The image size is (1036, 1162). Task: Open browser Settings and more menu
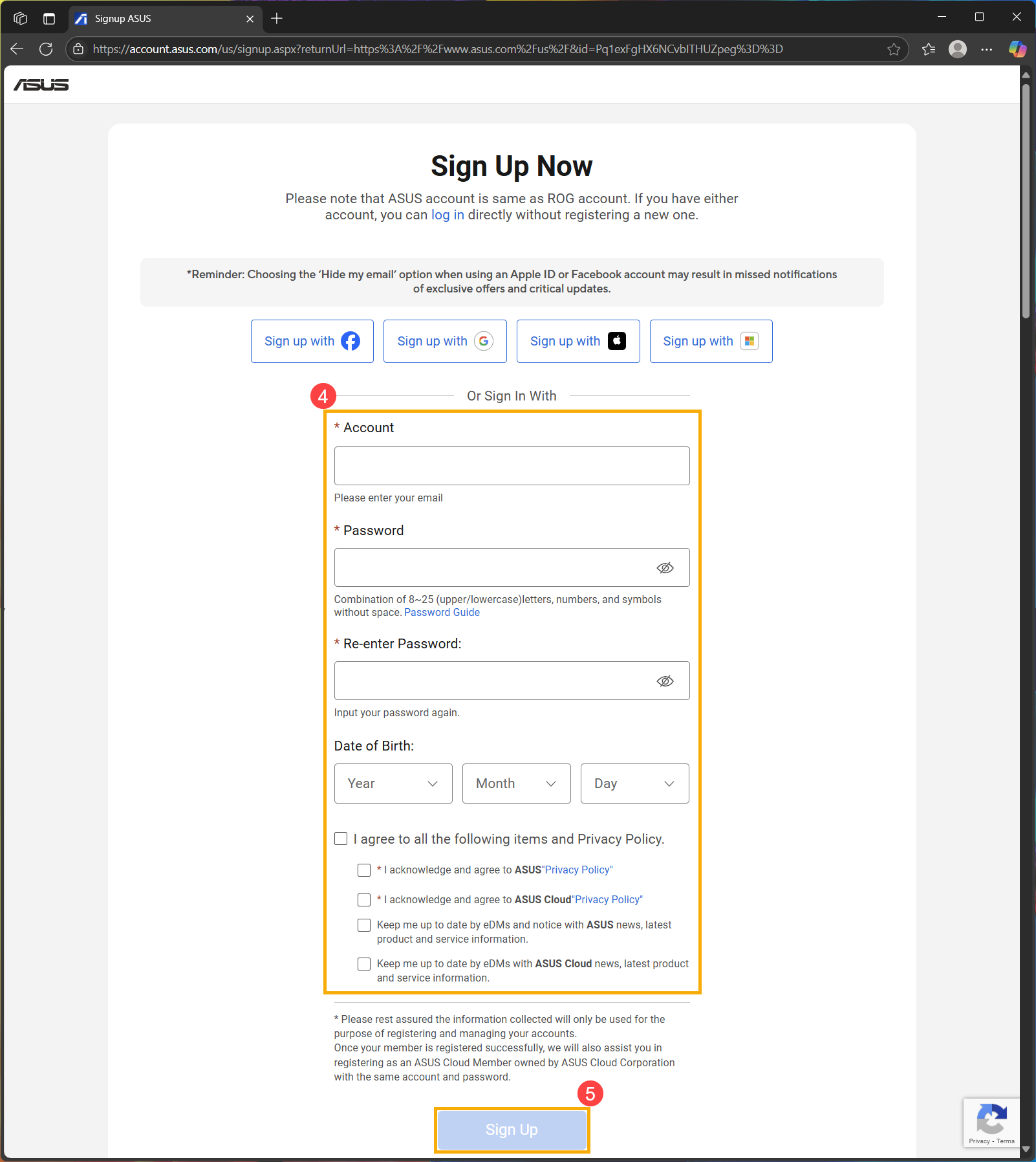(986, 49)
